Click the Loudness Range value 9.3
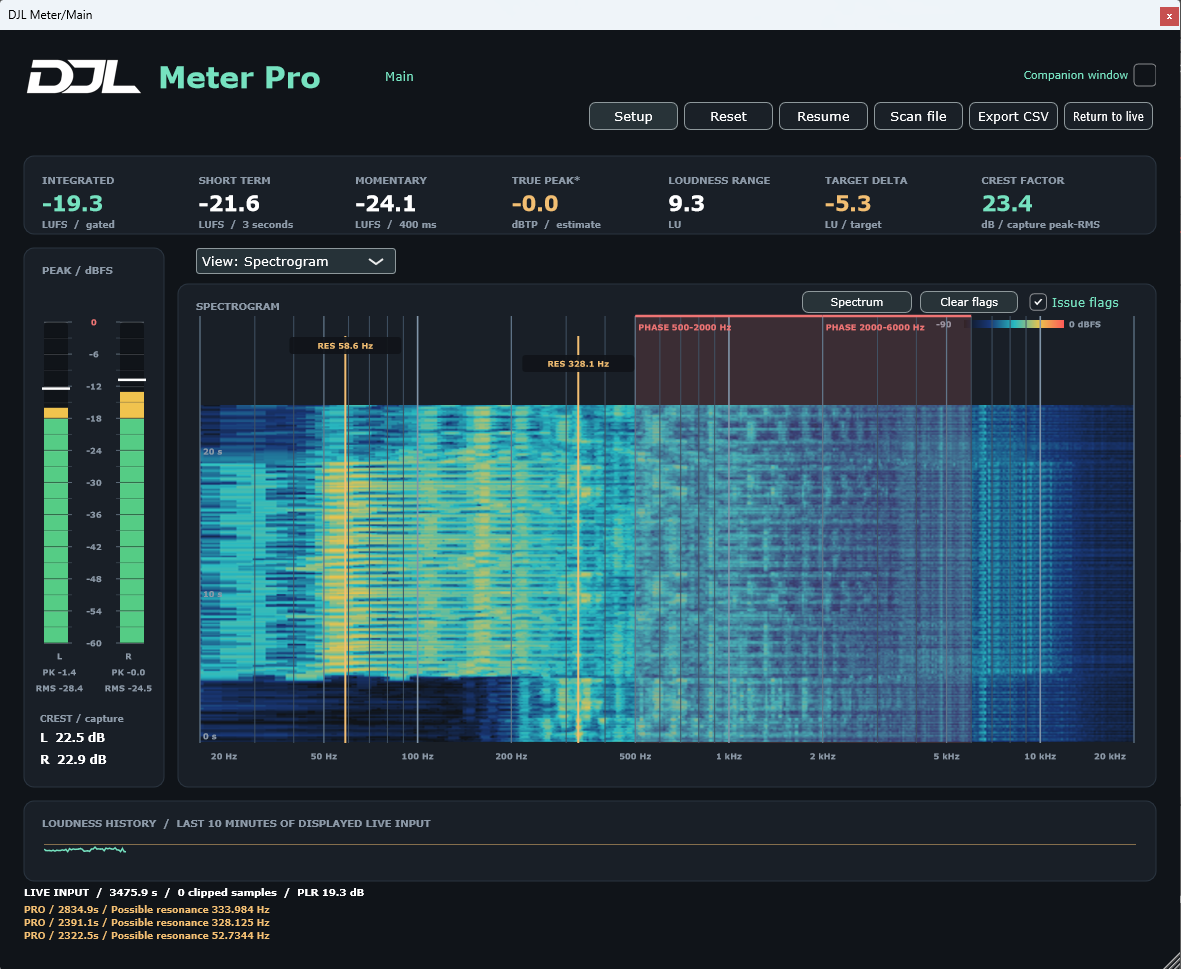 [686, 203]
